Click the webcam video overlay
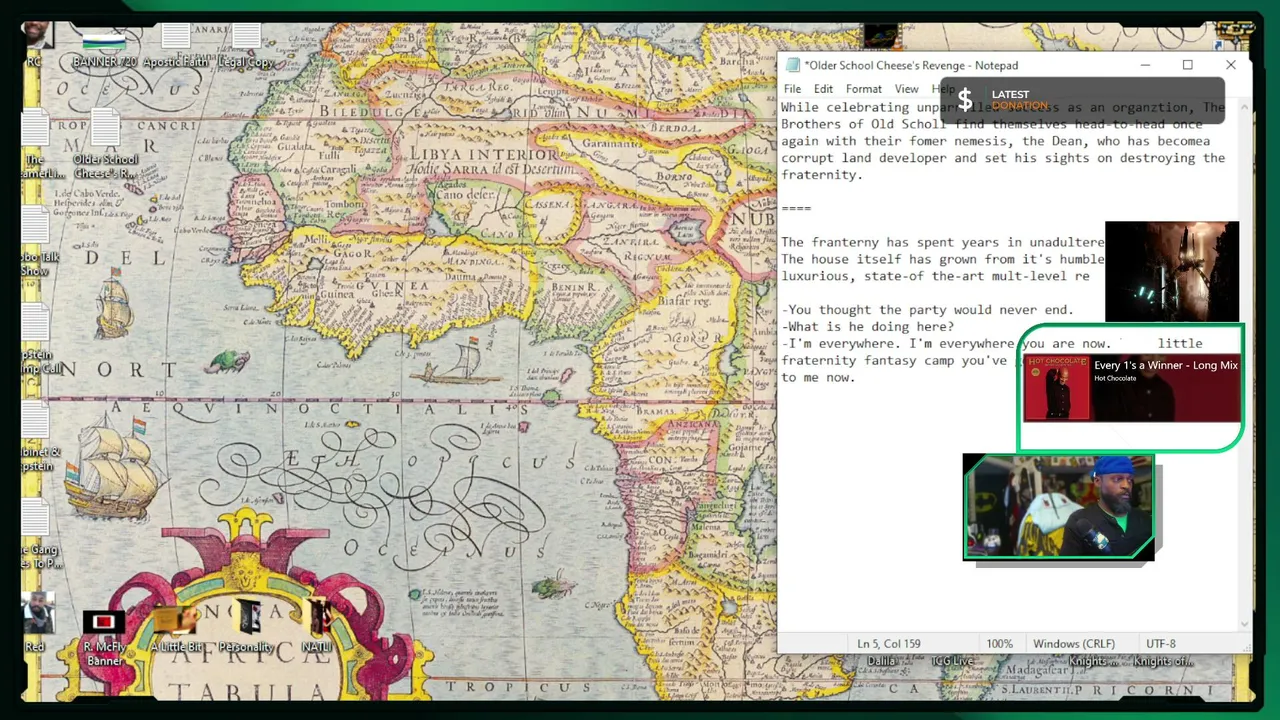The height and width of the screenshot is (720, 1280). pos(1058,507)
